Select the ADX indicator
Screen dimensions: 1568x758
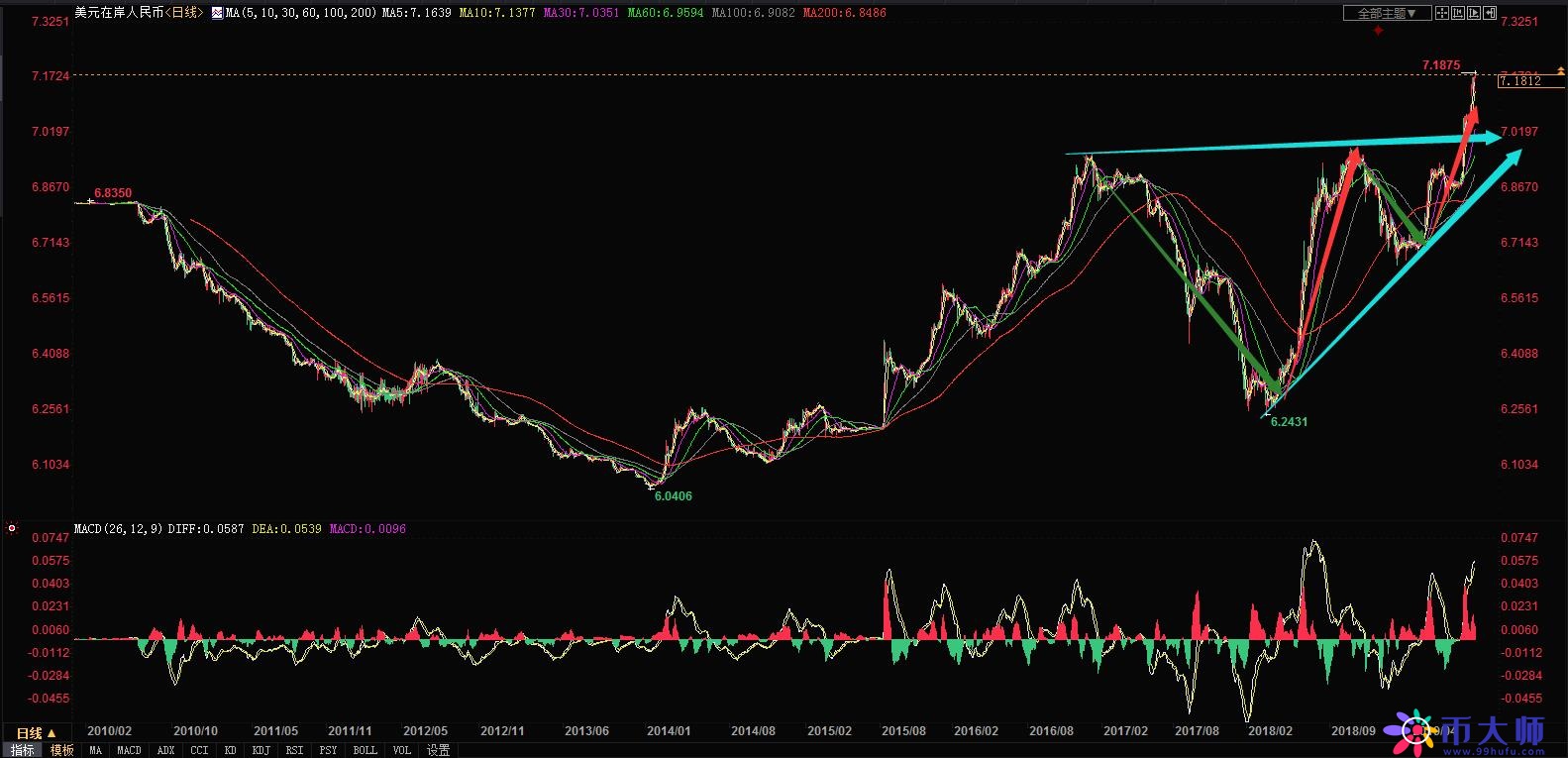click(x=165, y=750)
